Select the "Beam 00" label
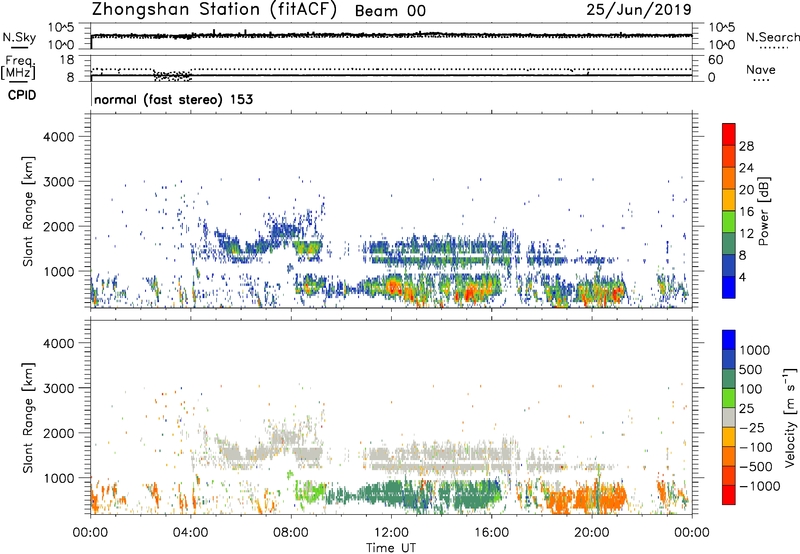 click(390, 11)
